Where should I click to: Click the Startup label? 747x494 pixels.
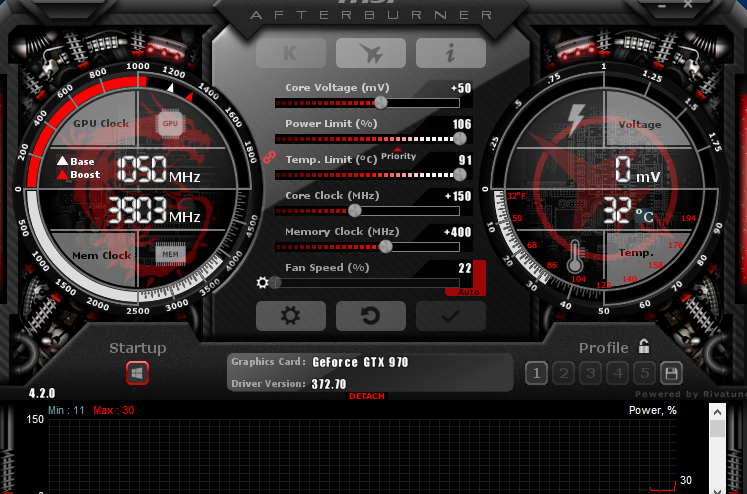138,348
